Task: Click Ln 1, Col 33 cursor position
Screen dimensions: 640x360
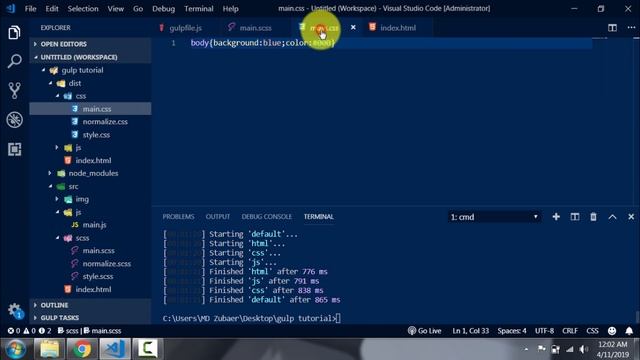Action: pos(470,331)
